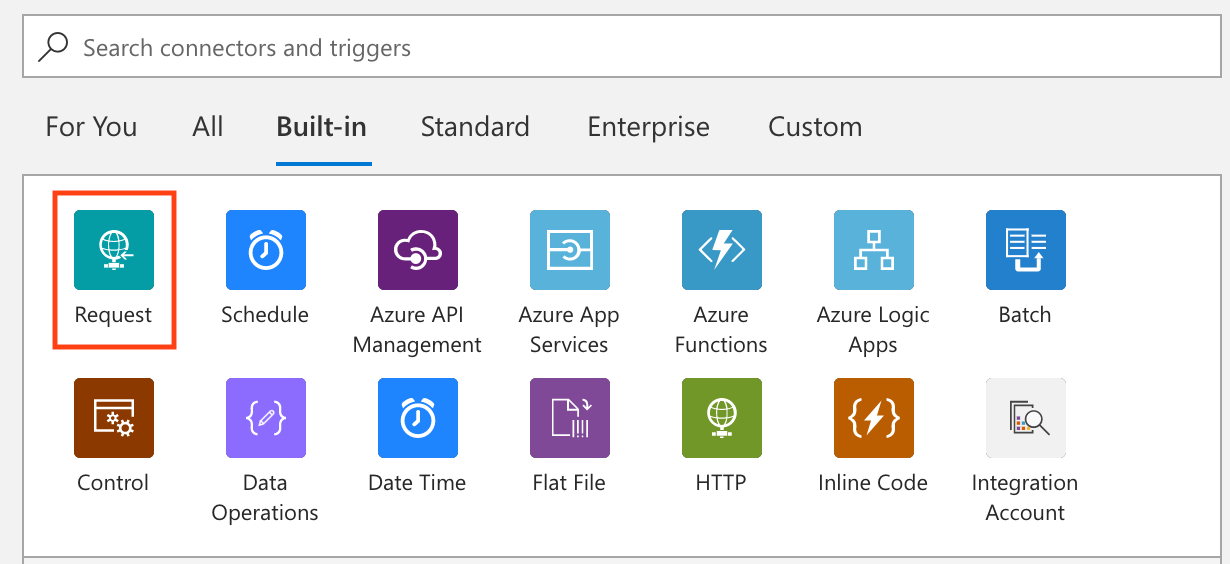Focus the Search connectors and triggers field
This screenshot has width=1230, height=564.
tap(622, 47)
